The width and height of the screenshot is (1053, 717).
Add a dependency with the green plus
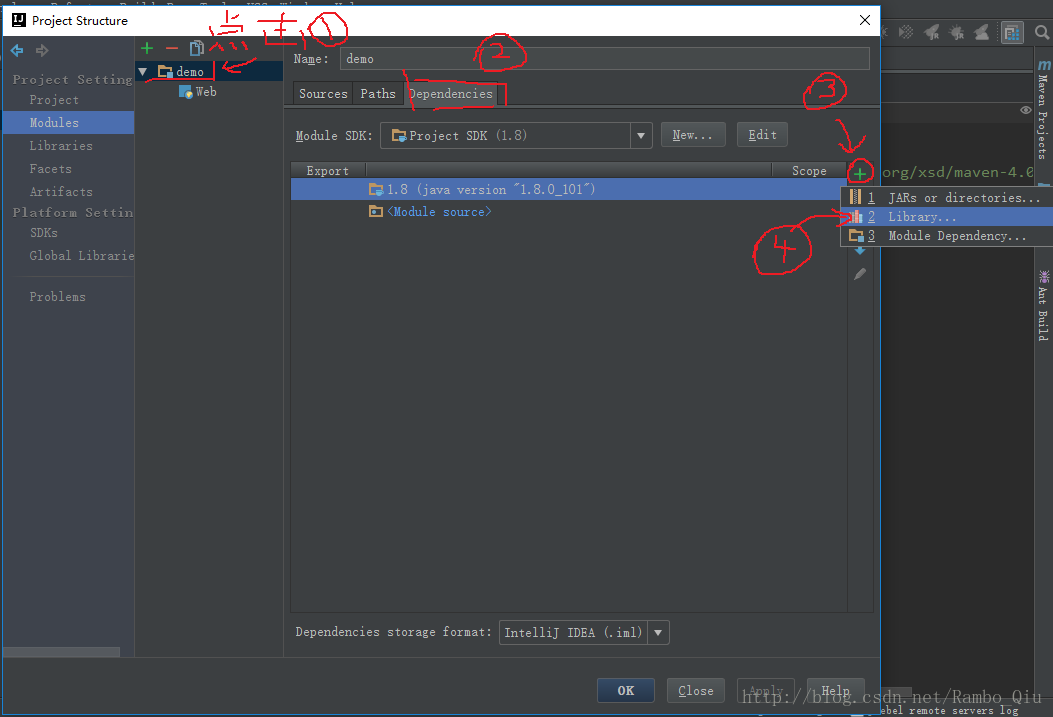[x=860, y=174]
